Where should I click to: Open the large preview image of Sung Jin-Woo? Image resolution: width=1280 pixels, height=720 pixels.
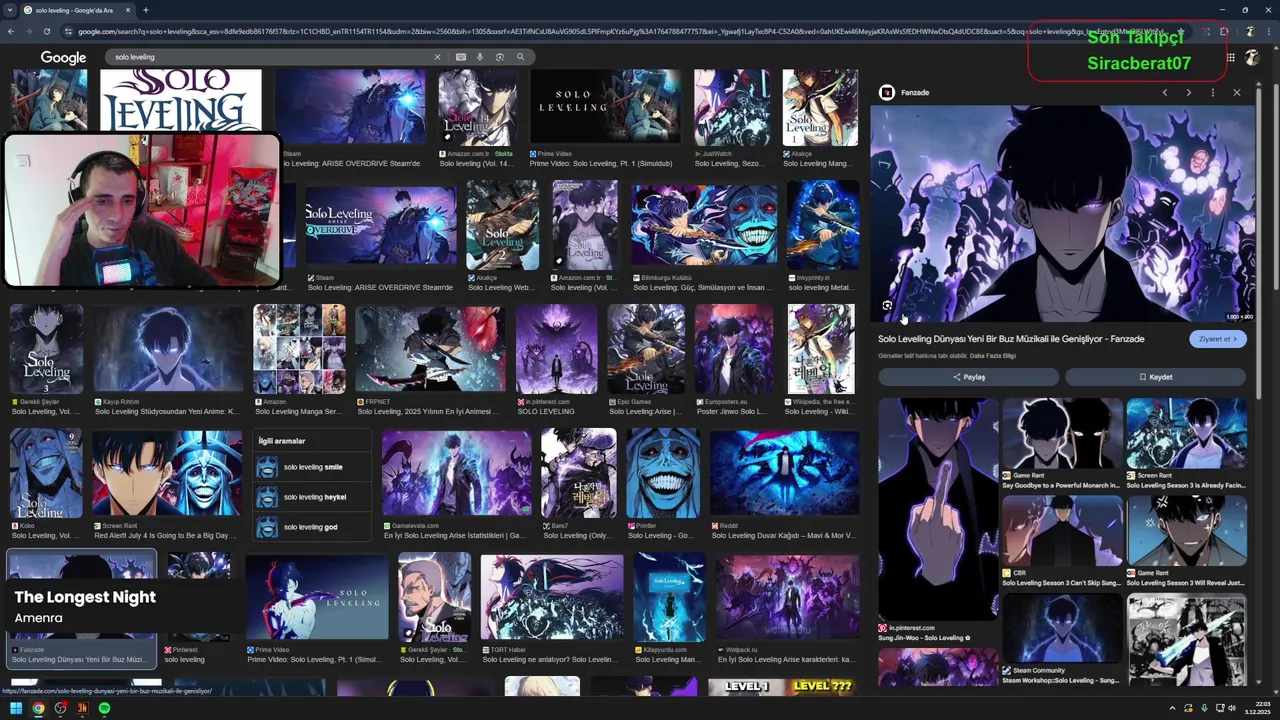(1062, 214)
